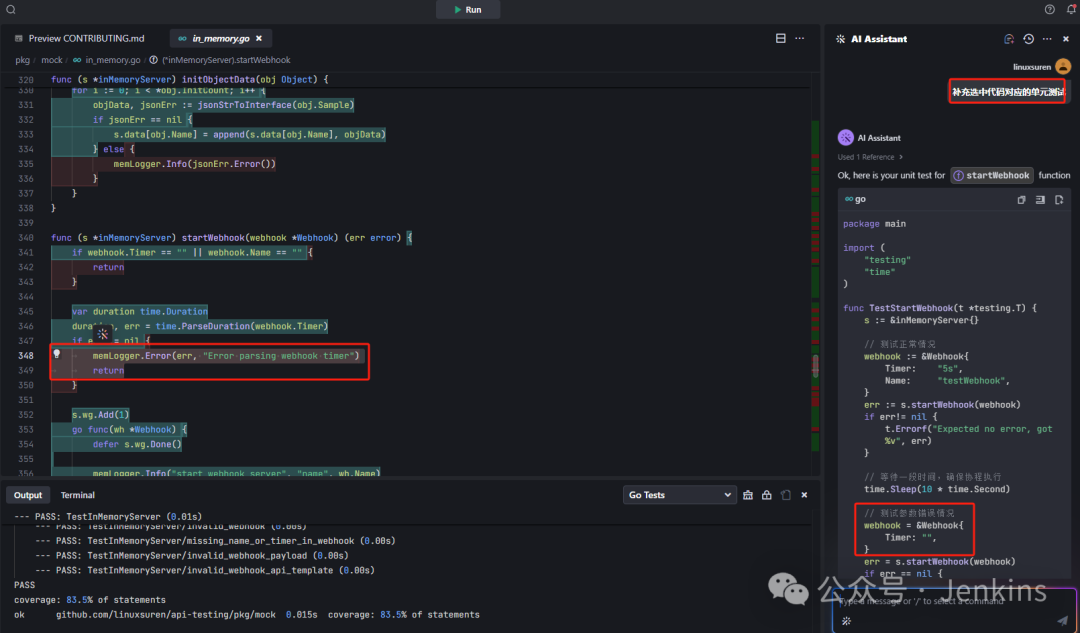Switch to the Output tab

pos(28,495)
